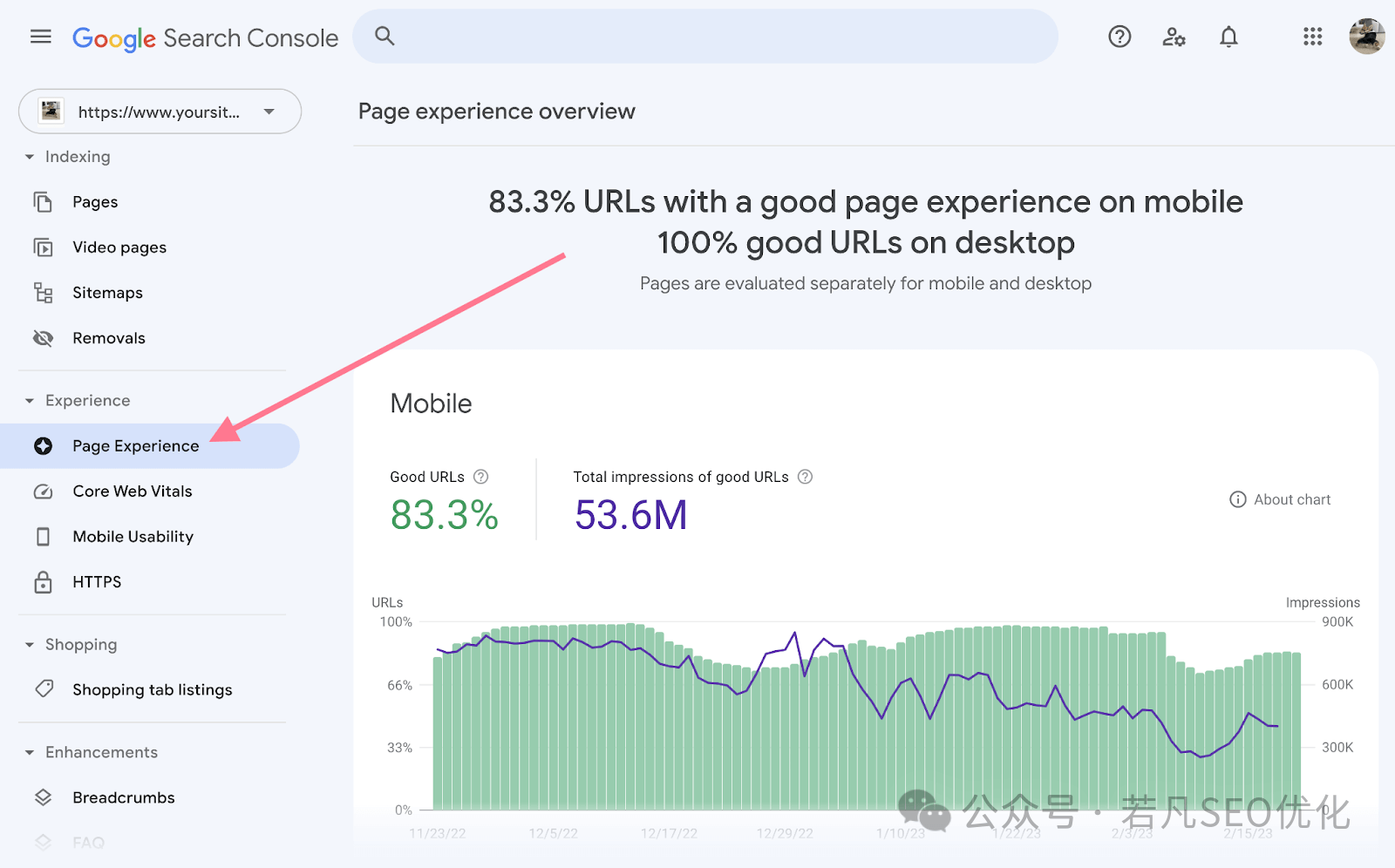
Task: Collapse the Indexing section
Action: 30,157
